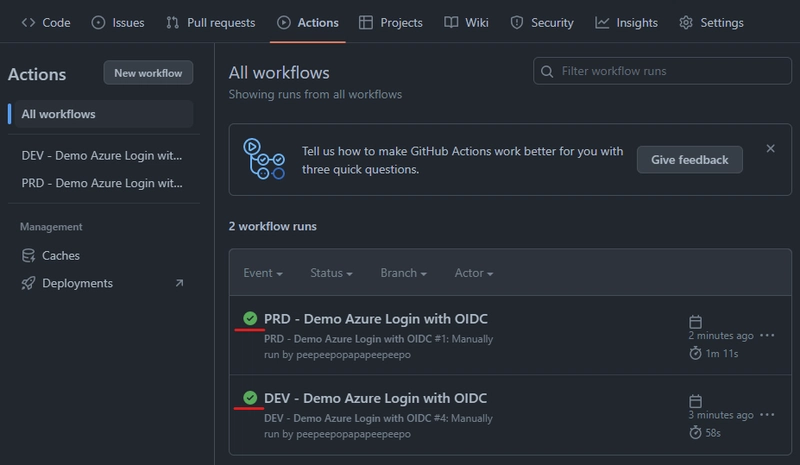
Task: Click DEV run subtitle '#4: Manually'
Action: pyautogui.click(x=463, y=419)
